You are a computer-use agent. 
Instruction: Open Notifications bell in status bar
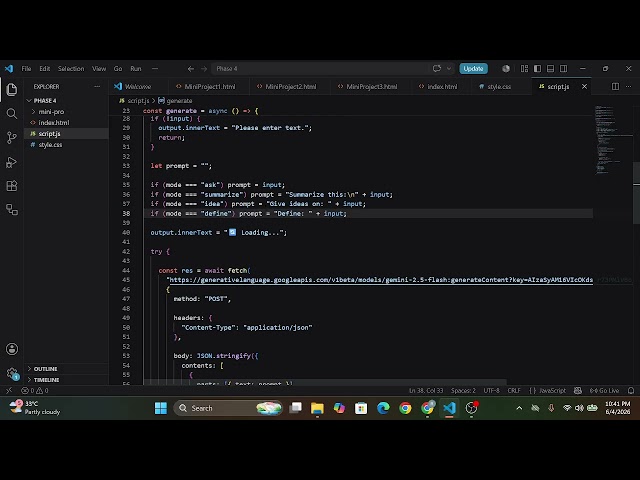(x=631, y=391)
